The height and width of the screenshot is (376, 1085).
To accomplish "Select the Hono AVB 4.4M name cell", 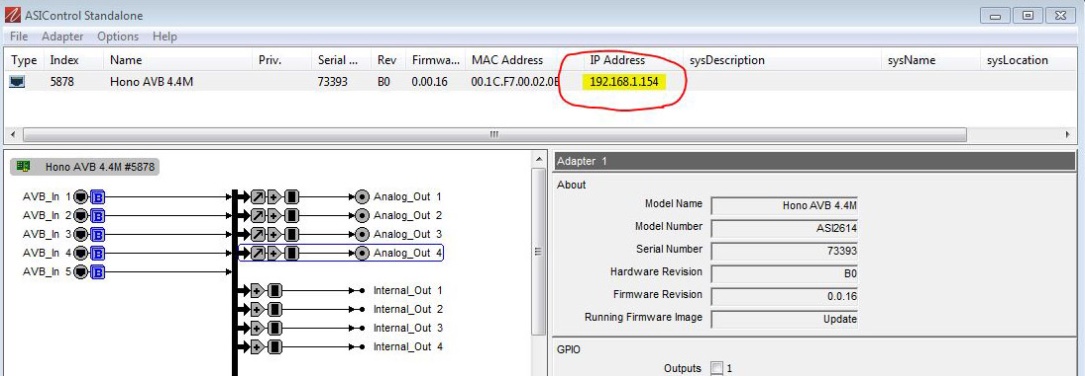I will point(152,82).
